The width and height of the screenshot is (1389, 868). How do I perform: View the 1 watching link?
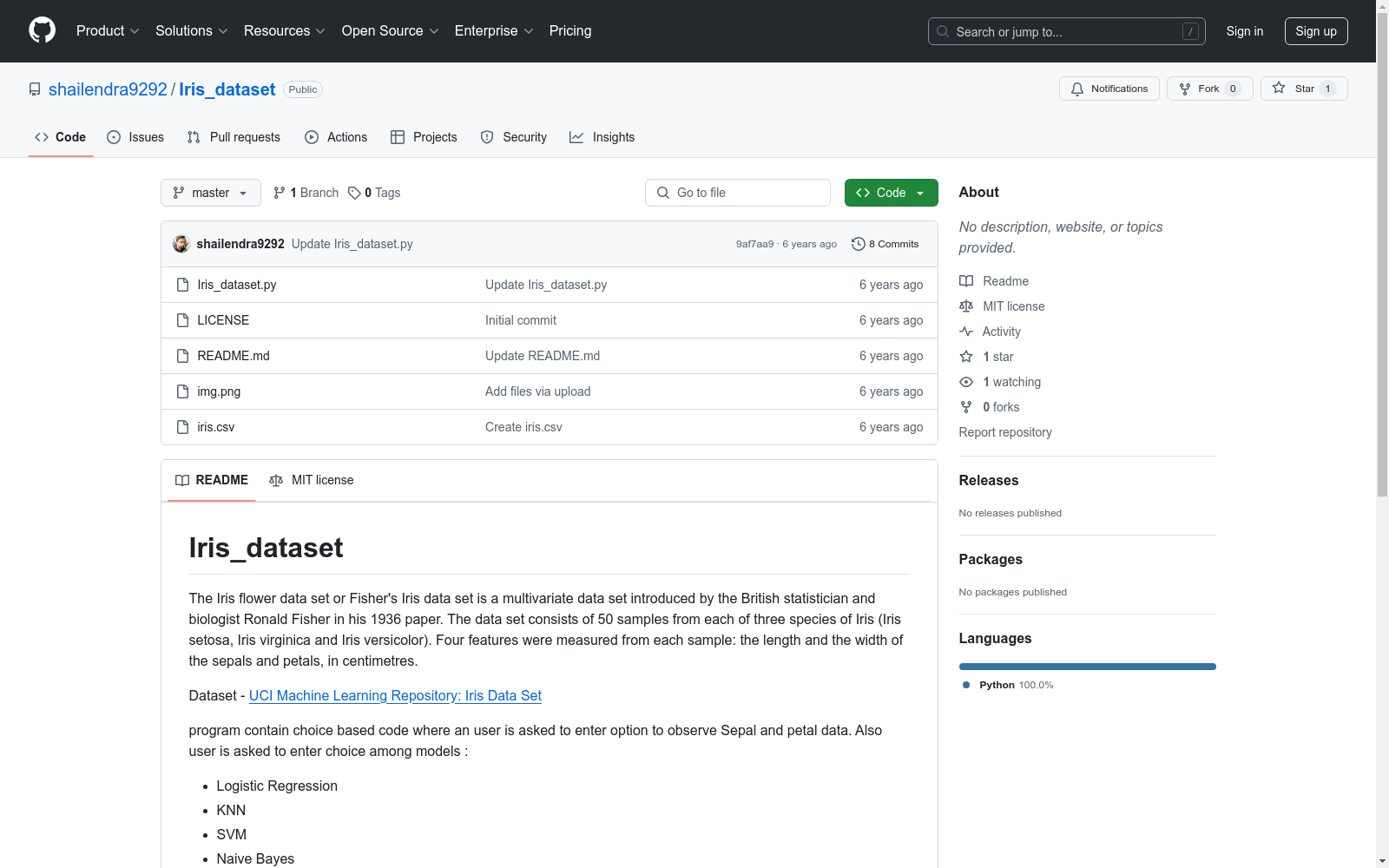point(1000,382)
